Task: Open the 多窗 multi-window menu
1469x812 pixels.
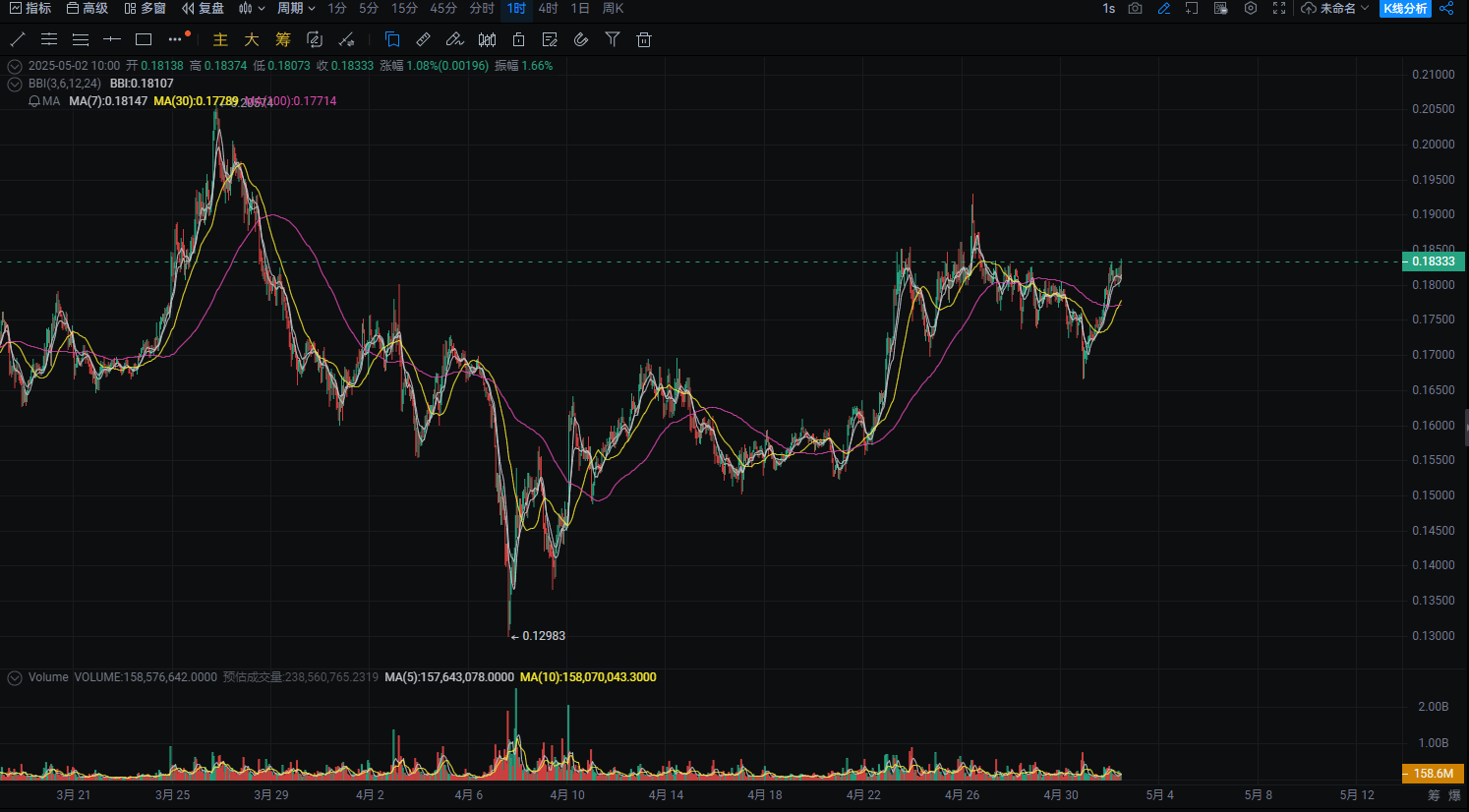Action: pyautogui.click(x=145, y=8)
